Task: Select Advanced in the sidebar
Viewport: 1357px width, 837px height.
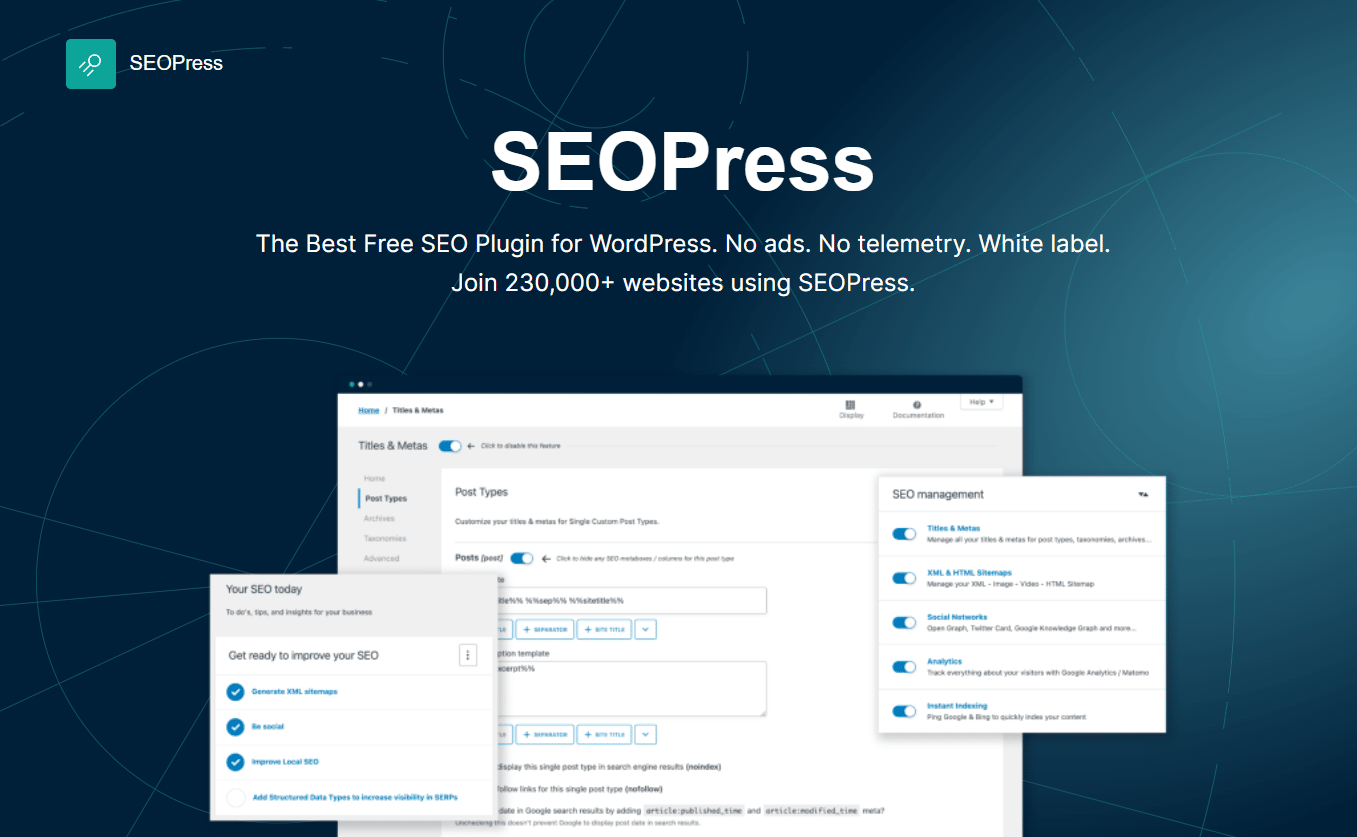Action: tap(381, 558)
